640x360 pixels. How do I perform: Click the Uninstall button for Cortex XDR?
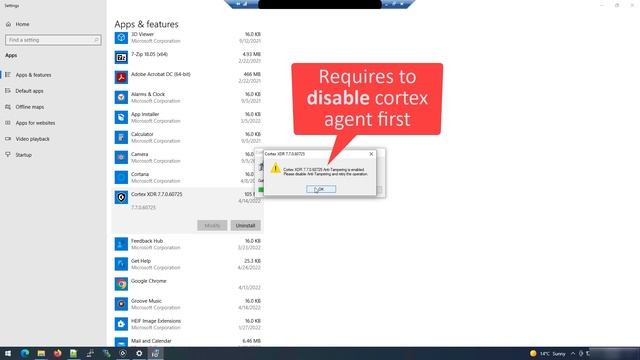(245, 225)
